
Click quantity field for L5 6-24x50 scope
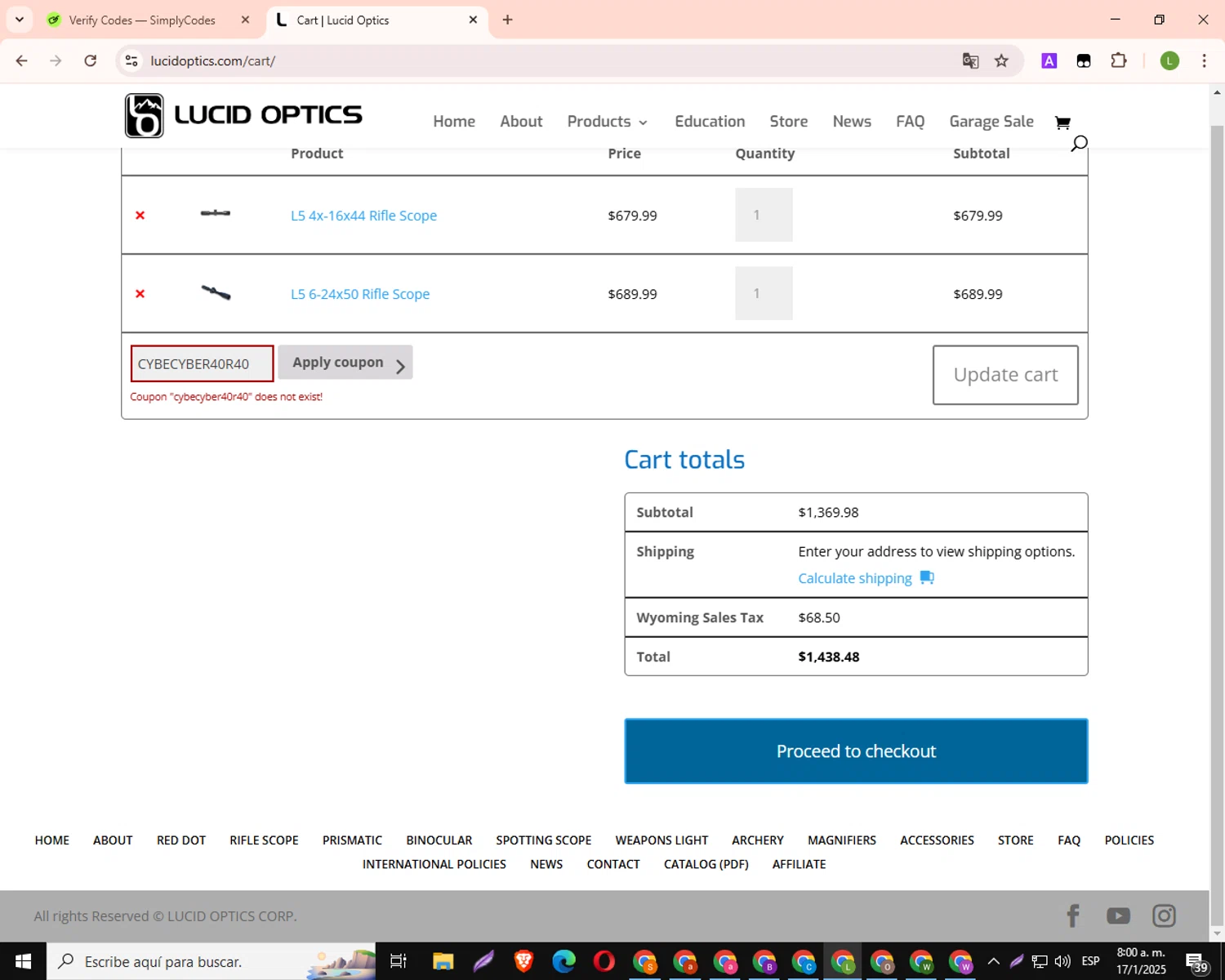point(764,293)
